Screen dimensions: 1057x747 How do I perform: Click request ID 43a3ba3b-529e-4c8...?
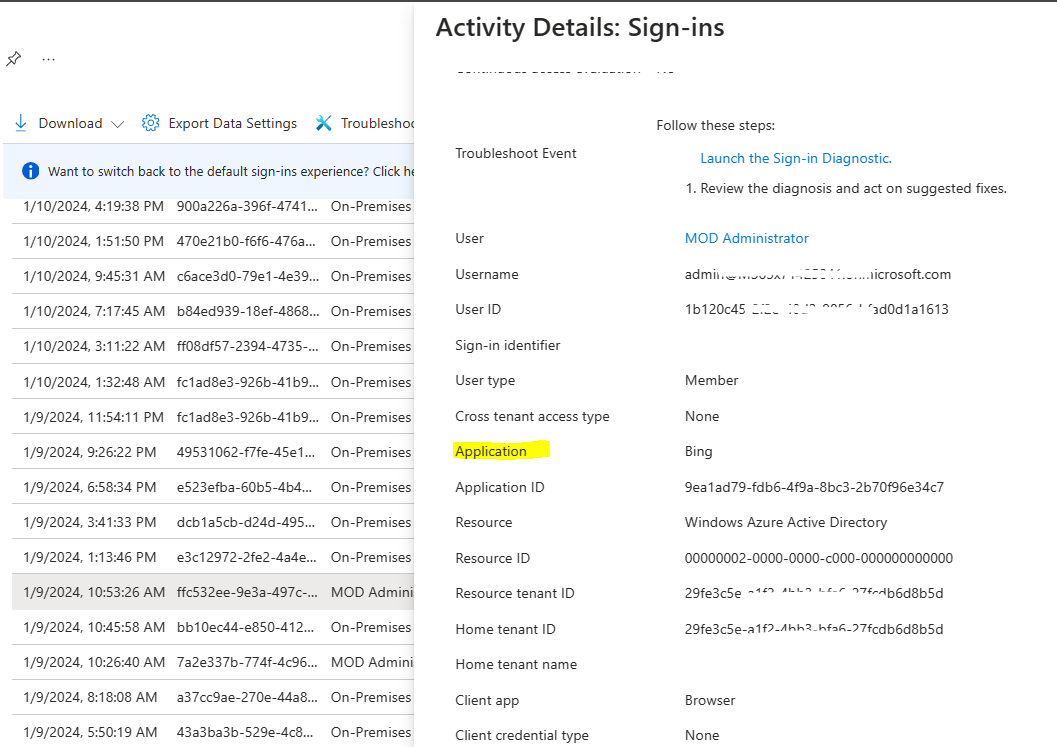(245, 732)
